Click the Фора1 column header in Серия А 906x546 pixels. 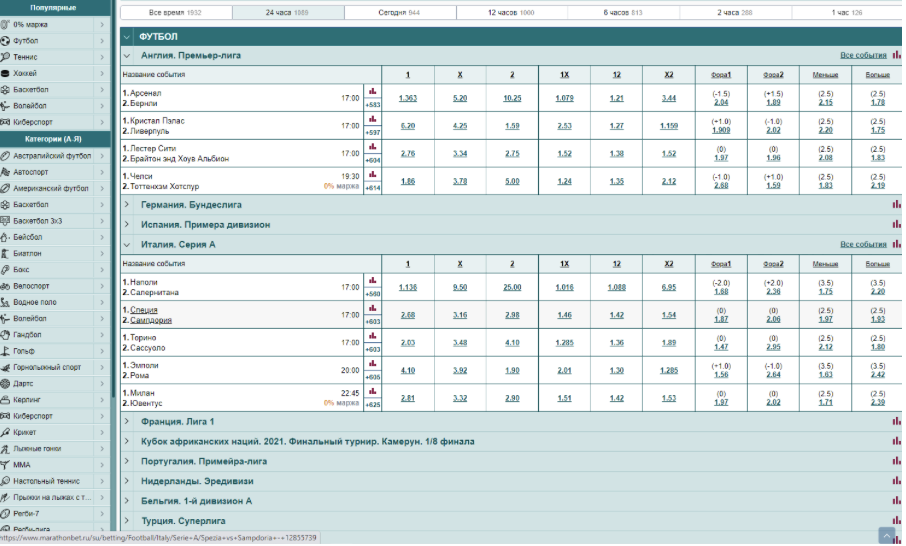tap(721, 264)
